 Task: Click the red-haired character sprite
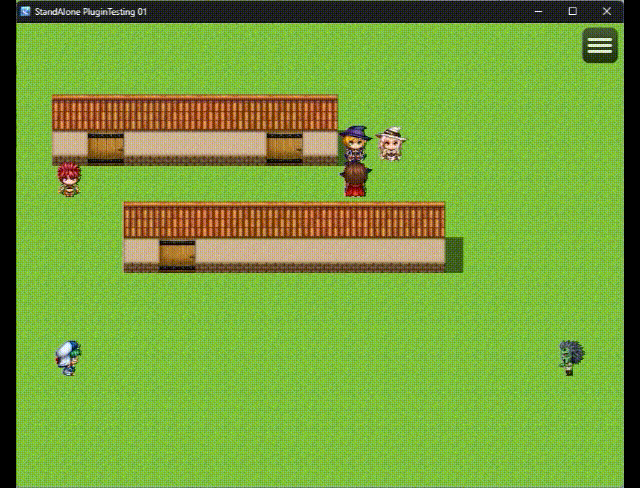pos(69,180)
